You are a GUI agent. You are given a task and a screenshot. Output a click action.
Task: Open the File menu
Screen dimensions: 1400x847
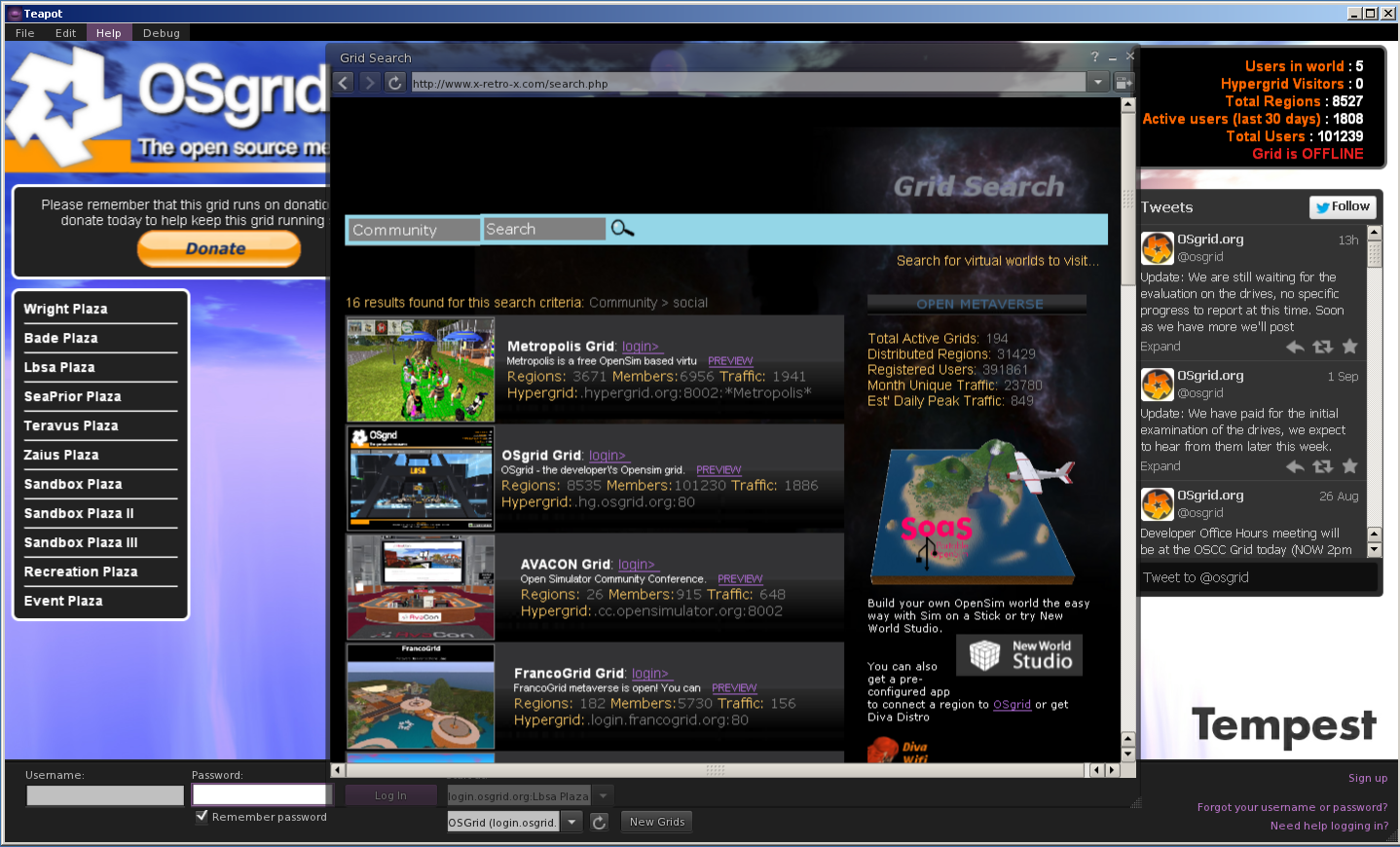click(25, 33)
